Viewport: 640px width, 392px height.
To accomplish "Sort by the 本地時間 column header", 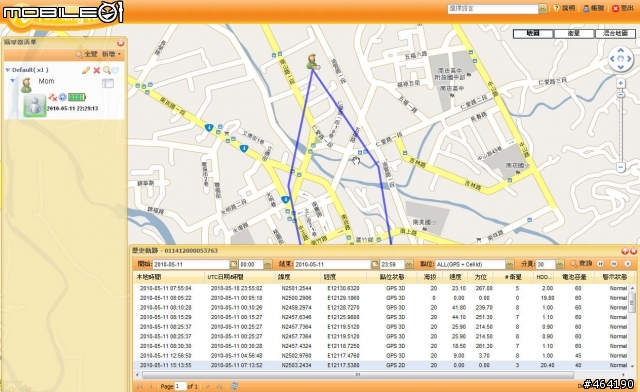I will pyautogui.click(x=169, y=277).
